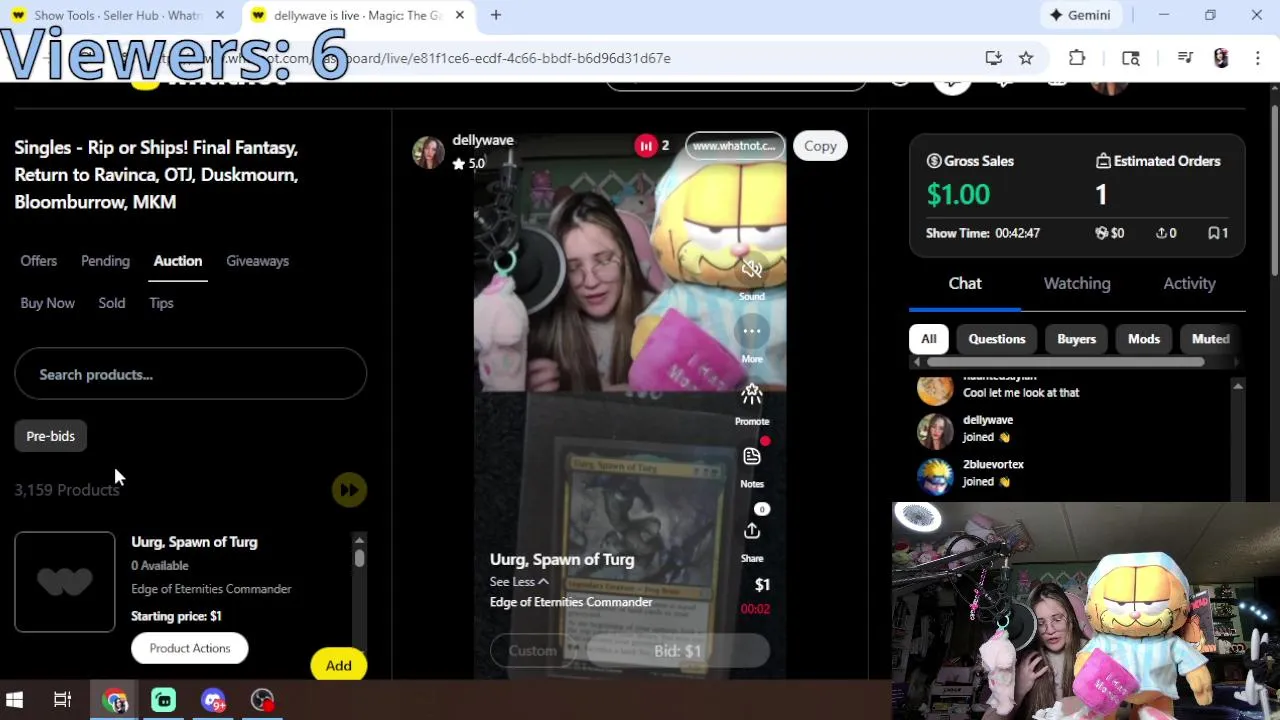Select the Chat tab

[x=965, y=284]
